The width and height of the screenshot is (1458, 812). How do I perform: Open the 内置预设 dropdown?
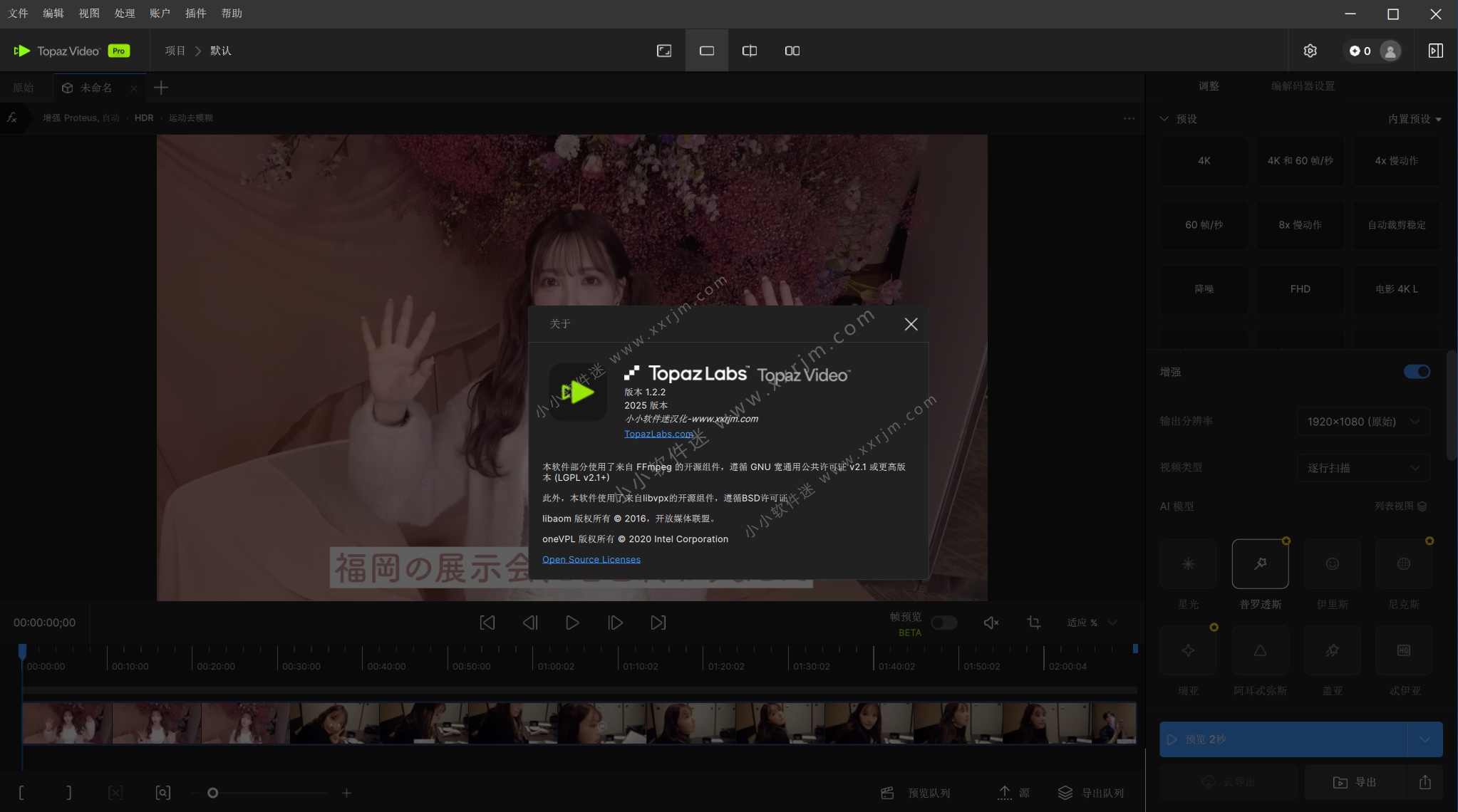1414,119
